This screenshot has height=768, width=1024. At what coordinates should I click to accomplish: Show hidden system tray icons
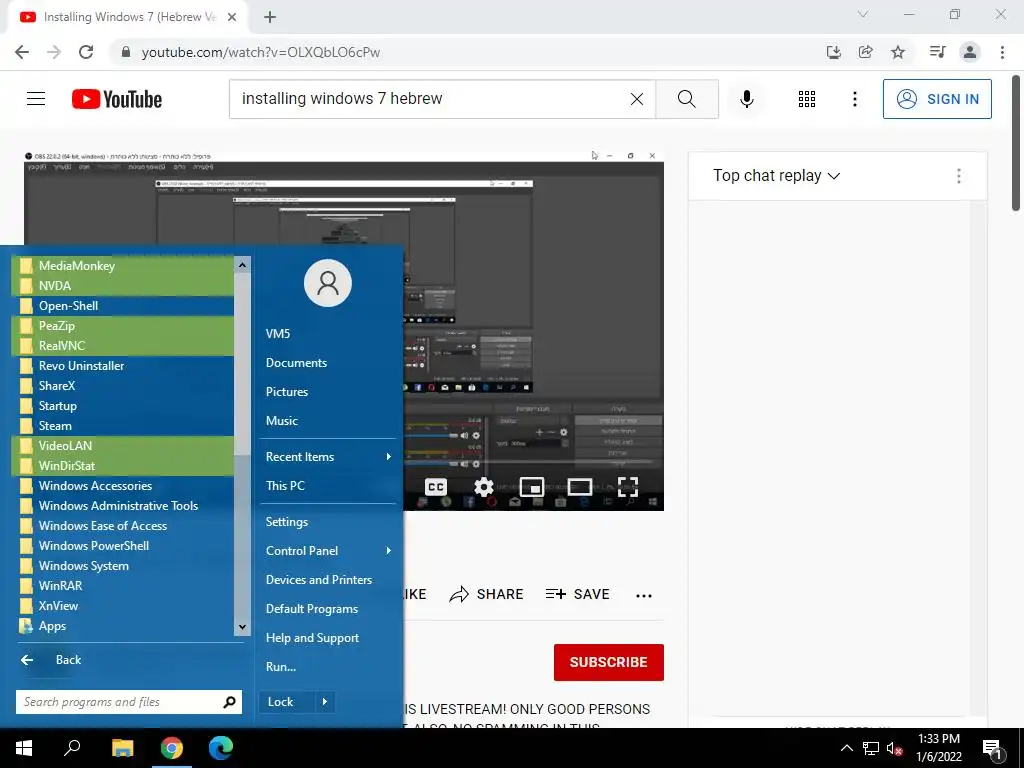pyautogui.click(x=846, y=748)
